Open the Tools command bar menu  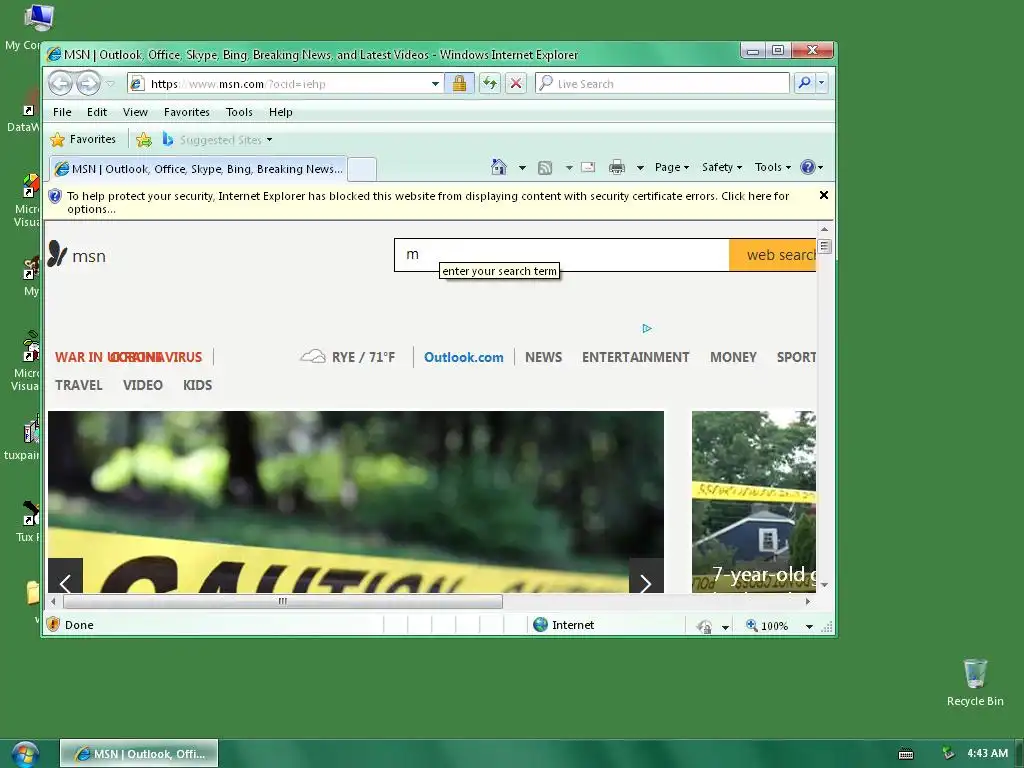[x=773, y=167]
